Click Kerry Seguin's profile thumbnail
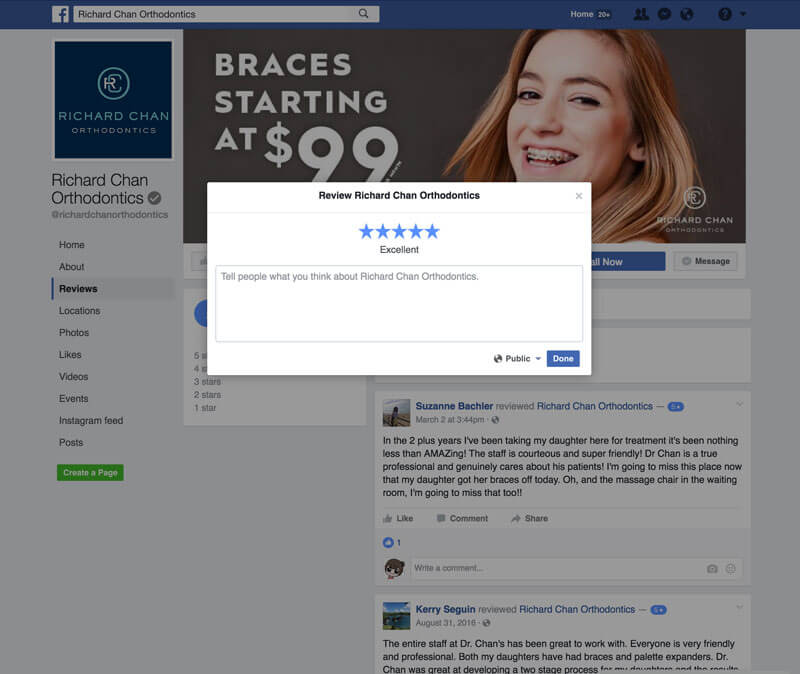This screenshot has height=674, width=800. click(396, 616)
